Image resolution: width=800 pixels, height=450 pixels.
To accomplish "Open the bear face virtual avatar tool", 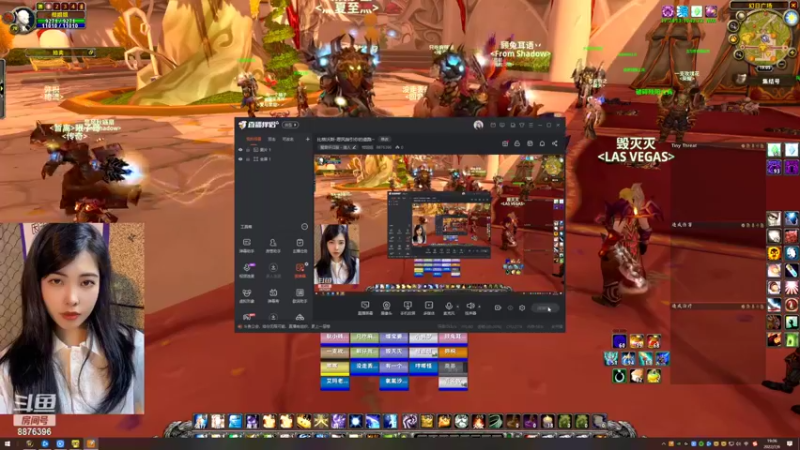I will 247,295.
